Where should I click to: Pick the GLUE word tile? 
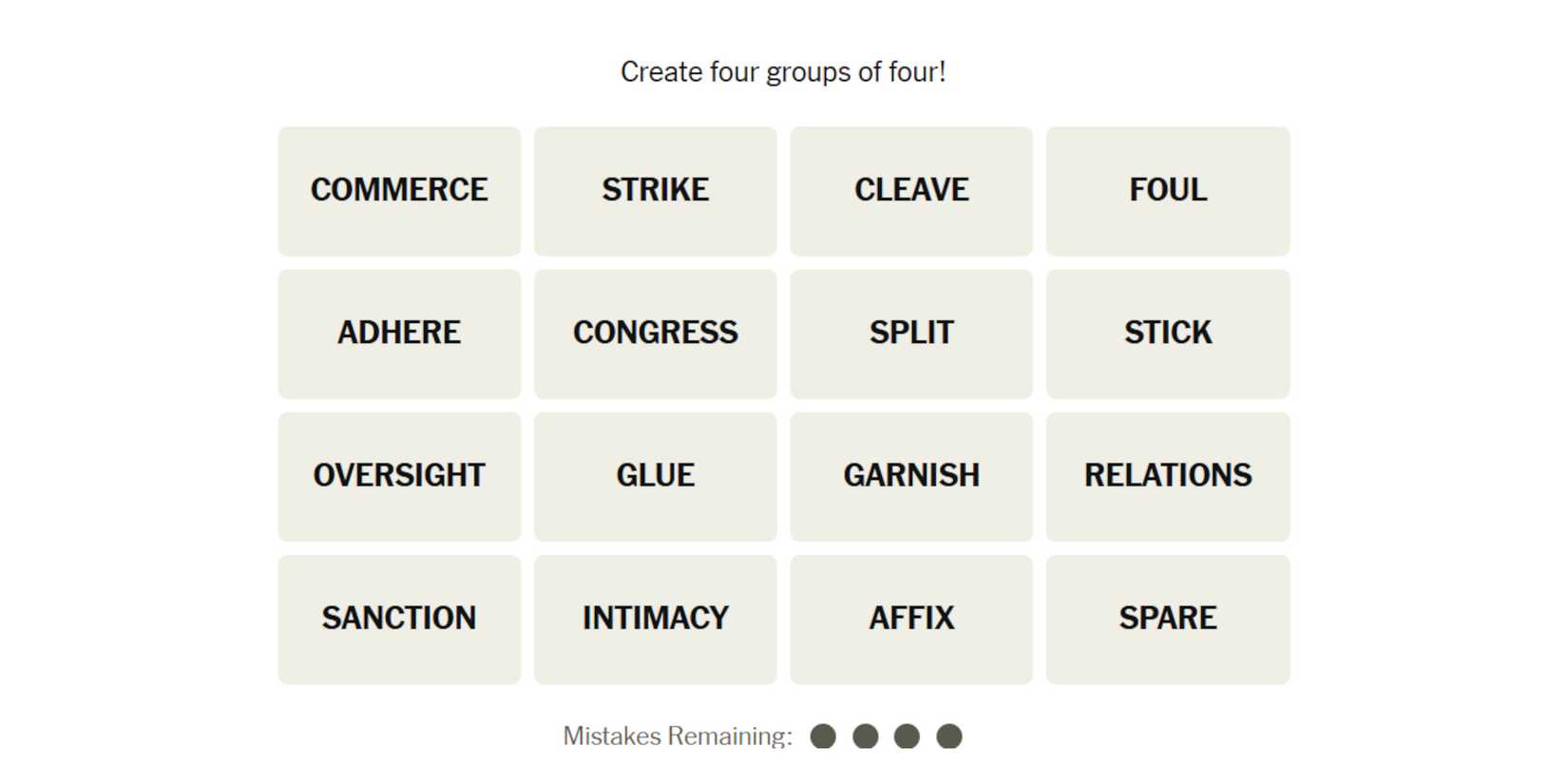pyautogui.click(x=655, y=476)
